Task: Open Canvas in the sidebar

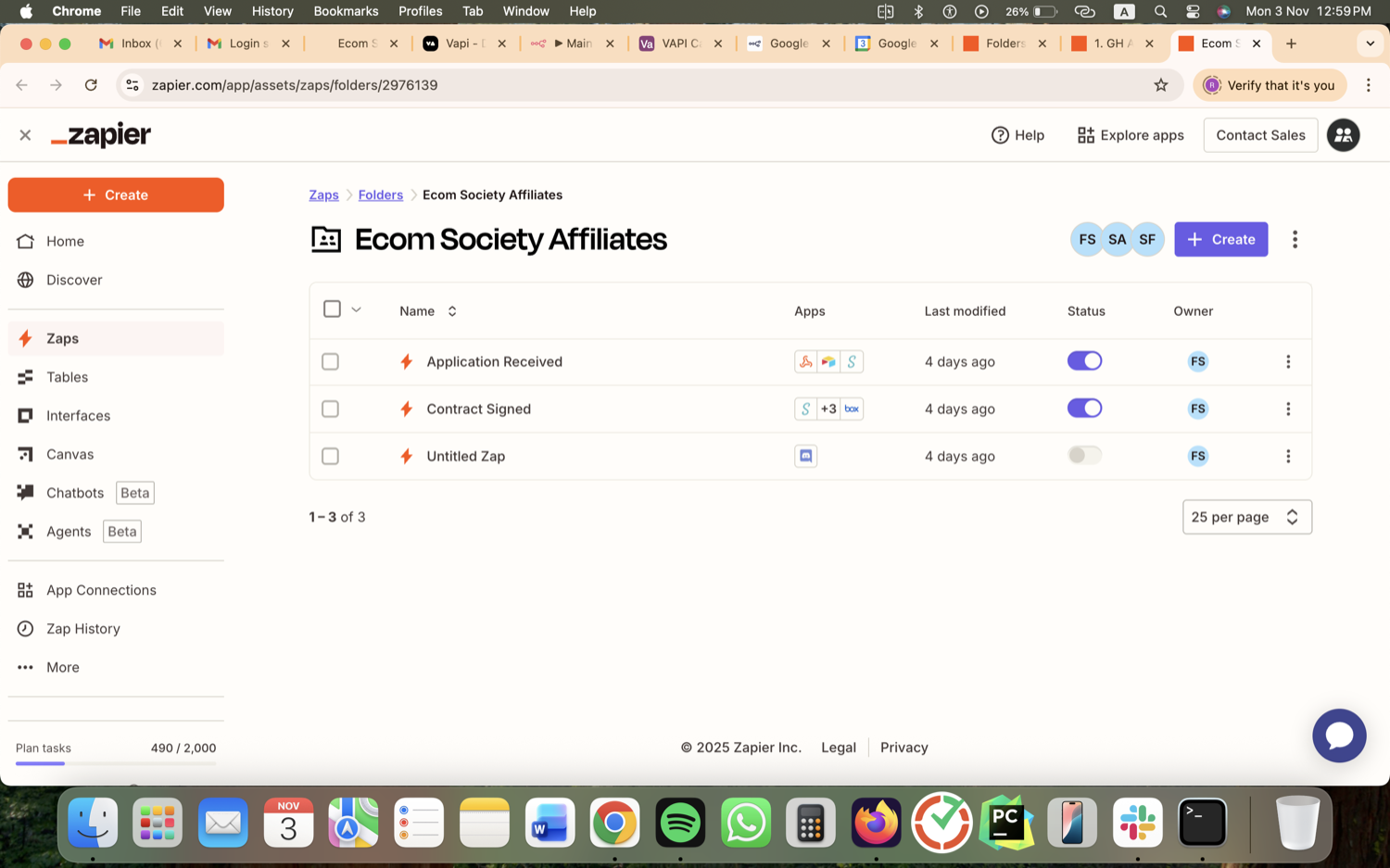Action: pyautogui.click(x=116, y=454)
